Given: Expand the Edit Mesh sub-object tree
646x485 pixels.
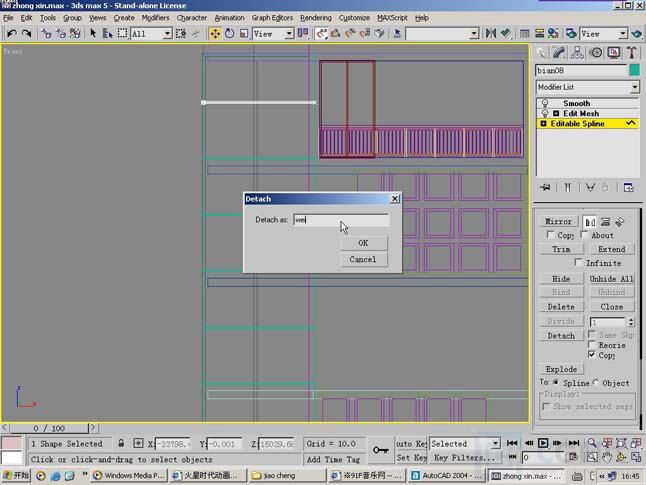Looking at the screenshot, I should 556,113.
